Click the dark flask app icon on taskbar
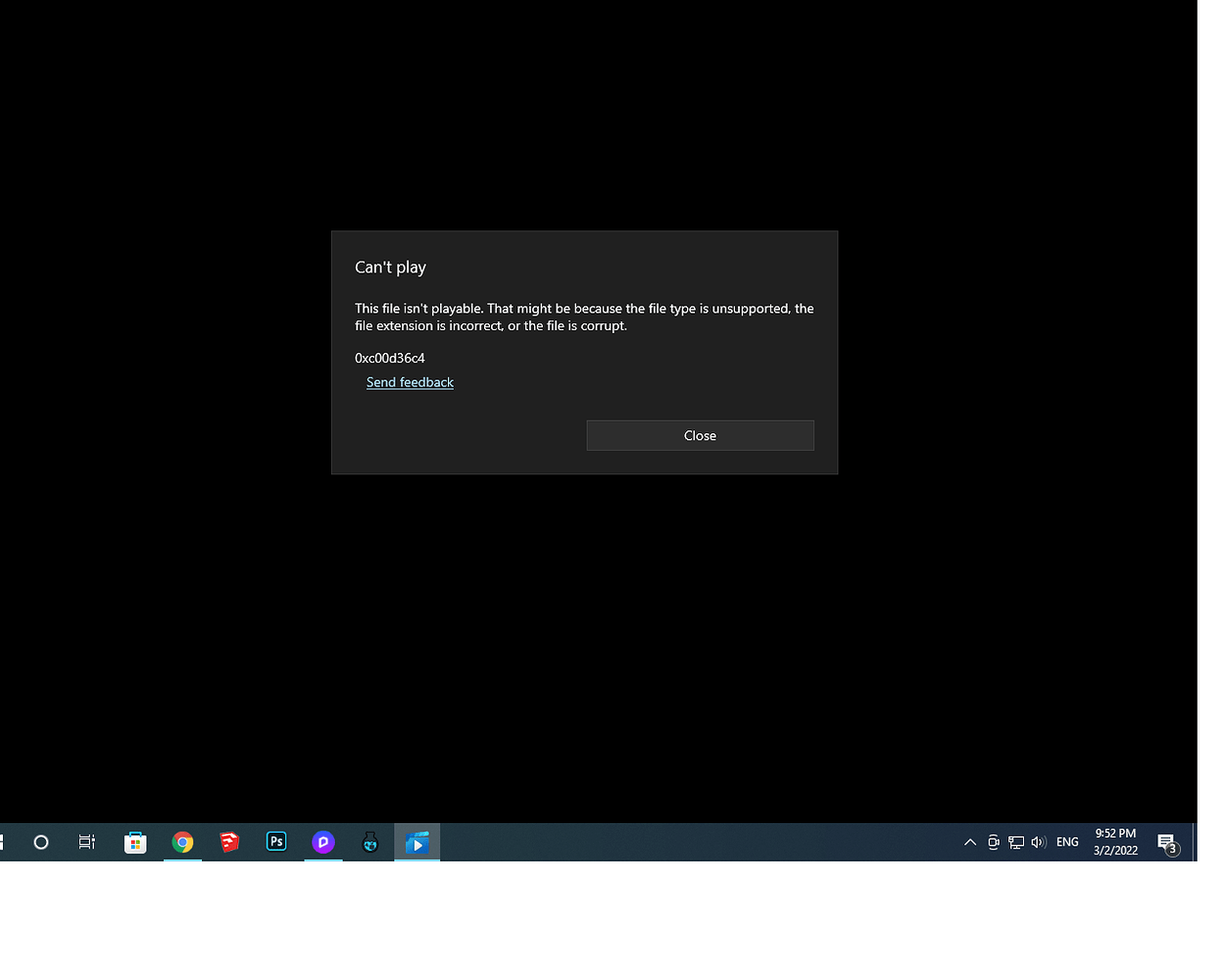Image resolution: width=1225 pixels, height=980 pixels. (x=370, y=842)
